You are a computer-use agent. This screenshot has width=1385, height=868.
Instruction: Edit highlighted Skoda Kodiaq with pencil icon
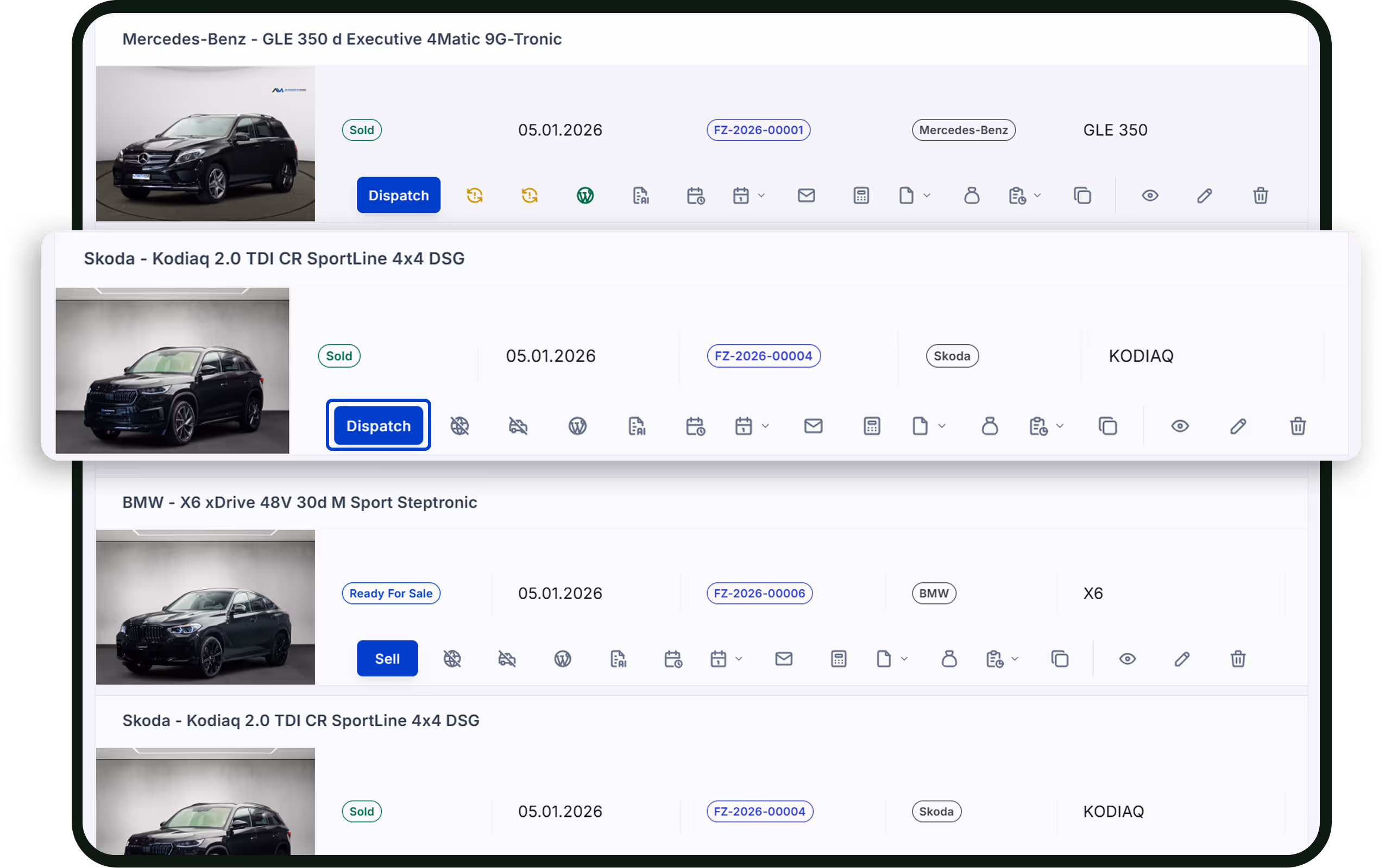point(1237,426)
